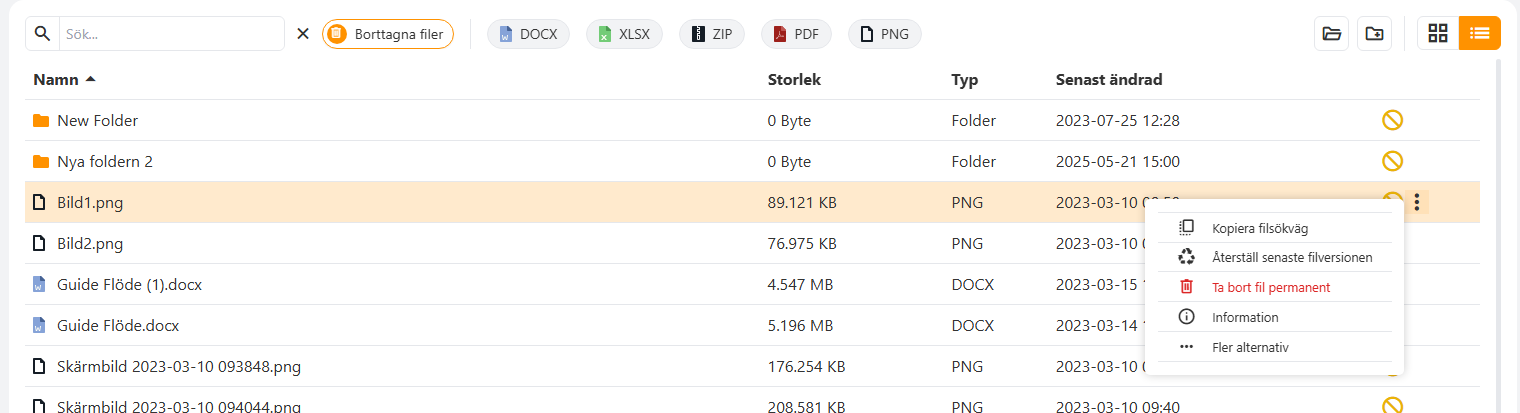Click the 89.121 KB size cell

802,202
